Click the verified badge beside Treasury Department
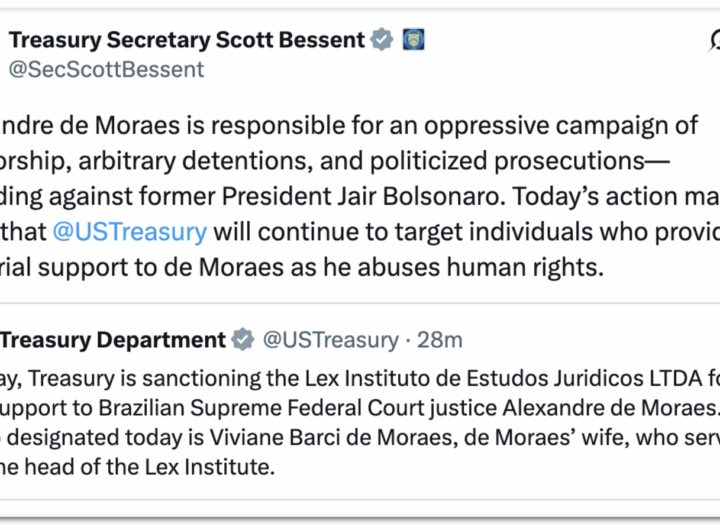This screenshot has height=530, width=720. [243, 340]
